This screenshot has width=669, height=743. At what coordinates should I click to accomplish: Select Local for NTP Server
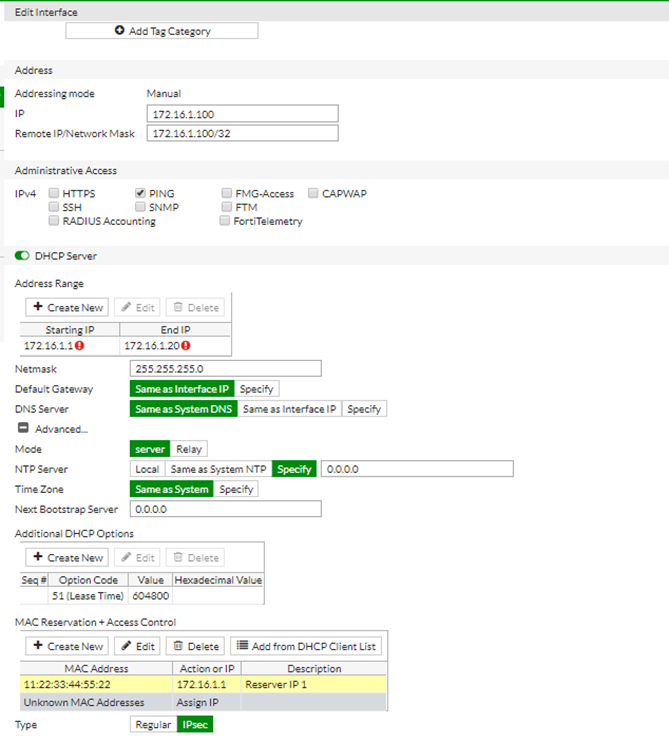[x=147, y=469]
